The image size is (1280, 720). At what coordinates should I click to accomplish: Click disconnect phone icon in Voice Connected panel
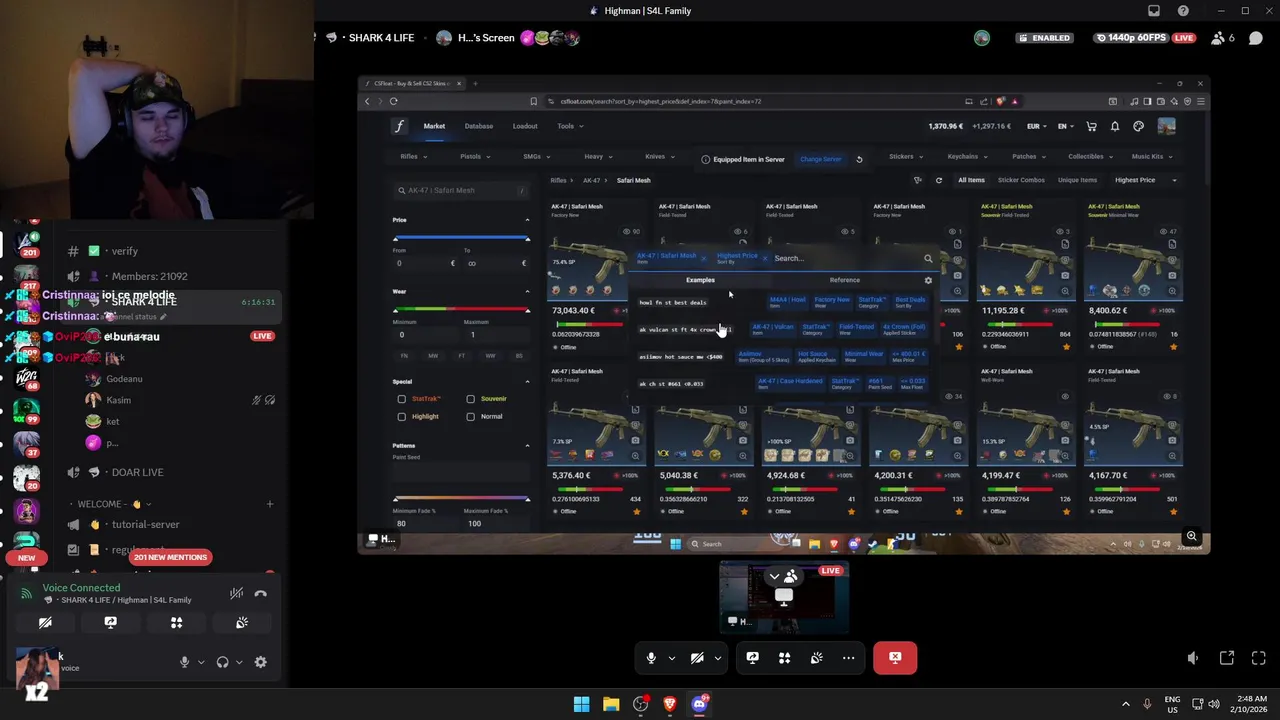pos(260,594)
